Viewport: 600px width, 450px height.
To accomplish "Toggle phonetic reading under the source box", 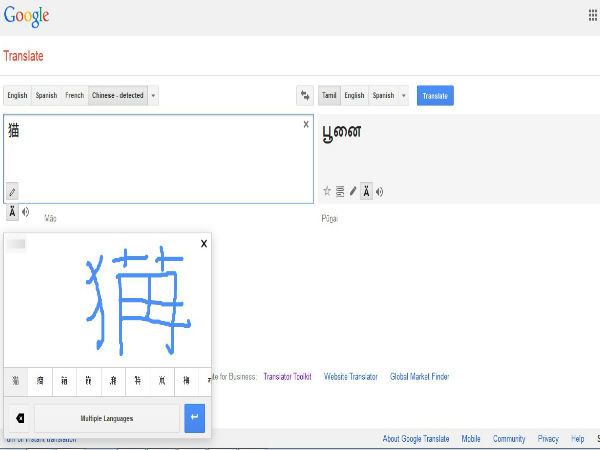I will (x=12, y=212).
